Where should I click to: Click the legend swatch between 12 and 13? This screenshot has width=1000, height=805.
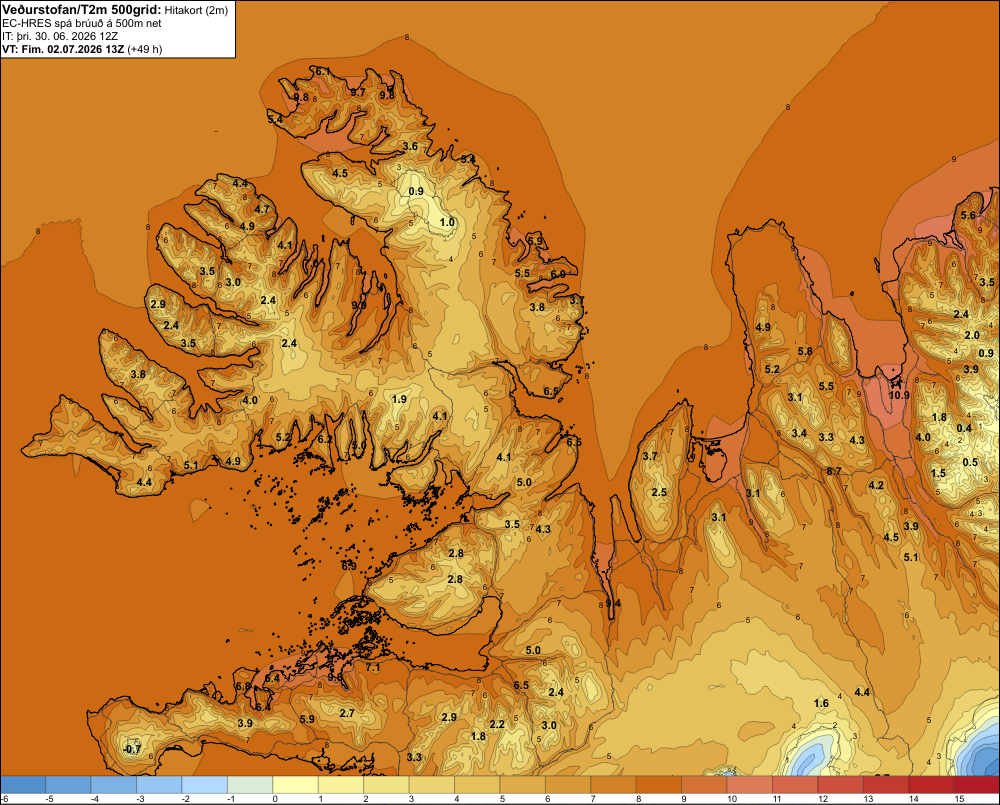pos(841,785)
